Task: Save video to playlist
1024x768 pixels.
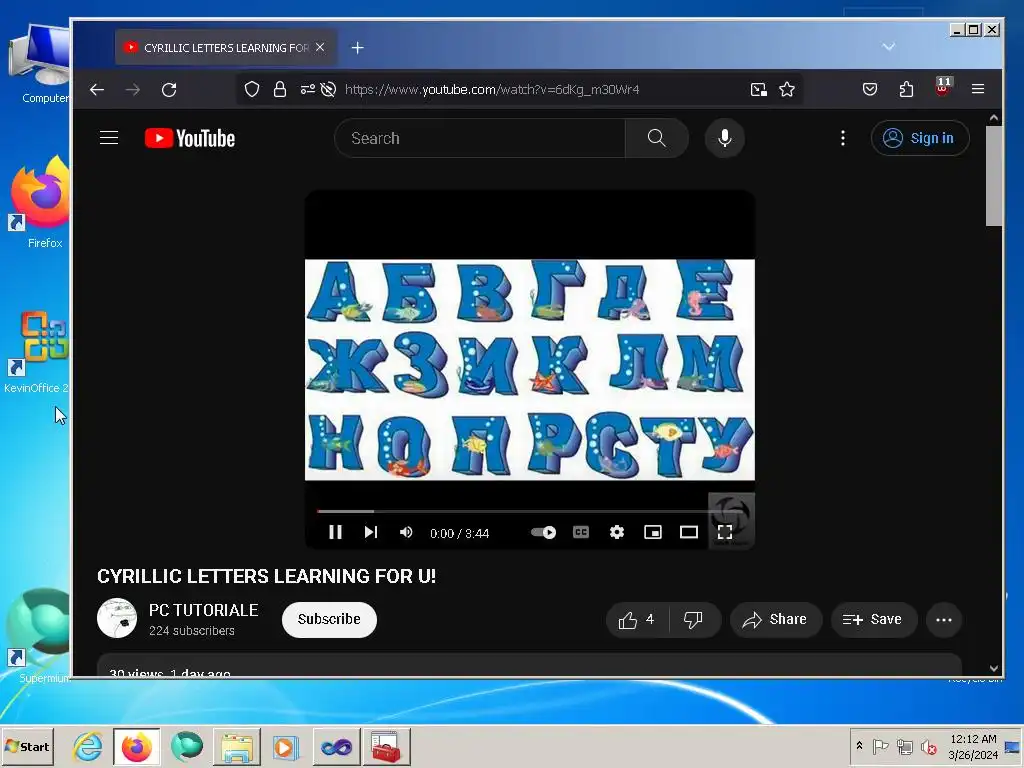Action: pyautogui.click(x=873, y=620)
